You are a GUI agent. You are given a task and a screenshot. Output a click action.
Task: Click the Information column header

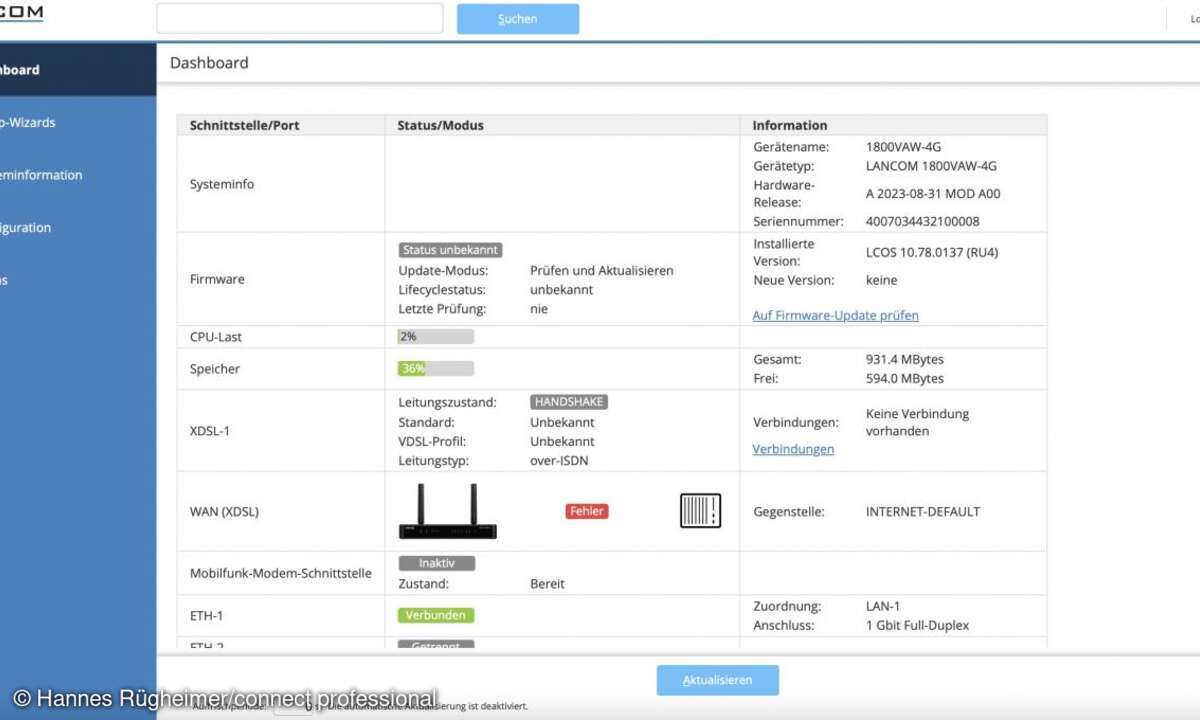click(x=790, y=125)
